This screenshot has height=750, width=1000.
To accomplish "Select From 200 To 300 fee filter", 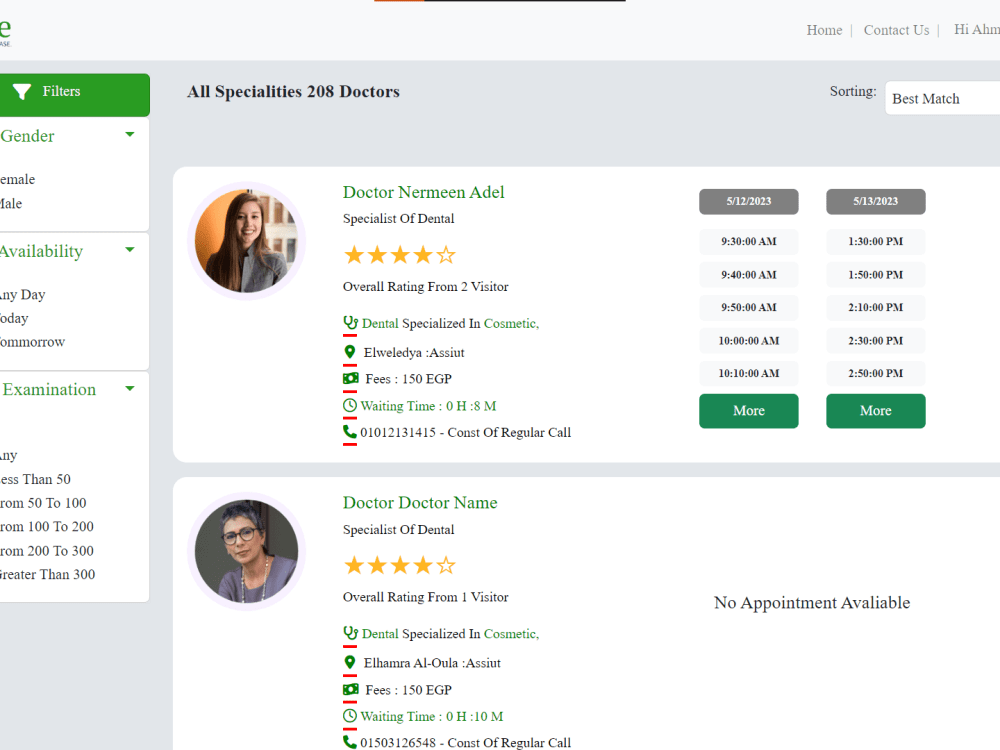I will click(x=47, y=550).
